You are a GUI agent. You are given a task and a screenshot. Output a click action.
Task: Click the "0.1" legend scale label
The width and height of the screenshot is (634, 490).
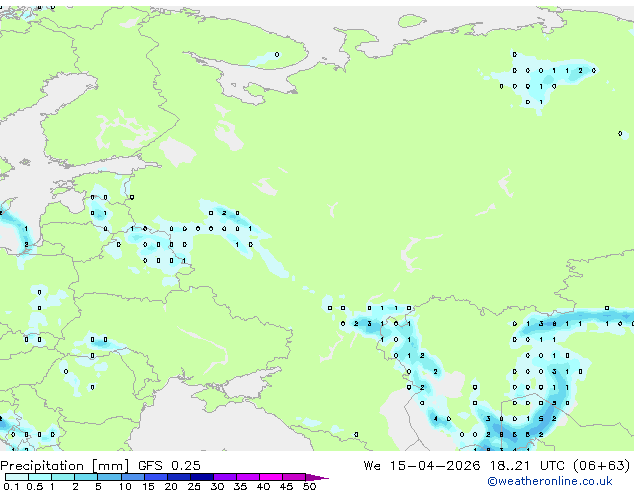11,486
